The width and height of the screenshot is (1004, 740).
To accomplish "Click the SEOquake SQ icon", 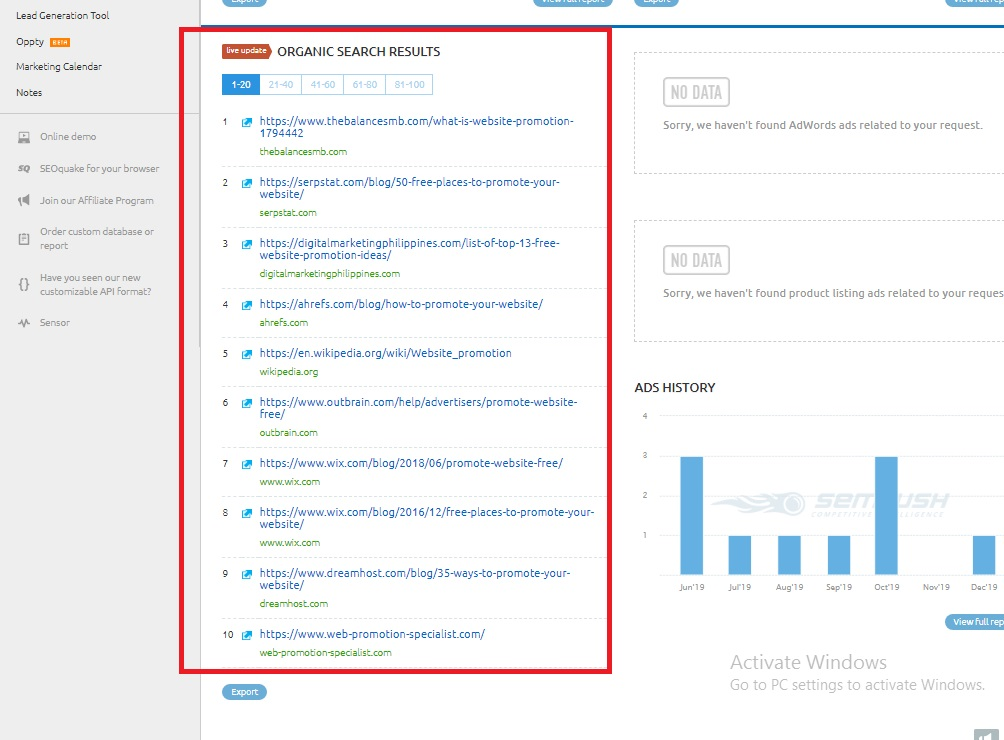I will [24, 168].
